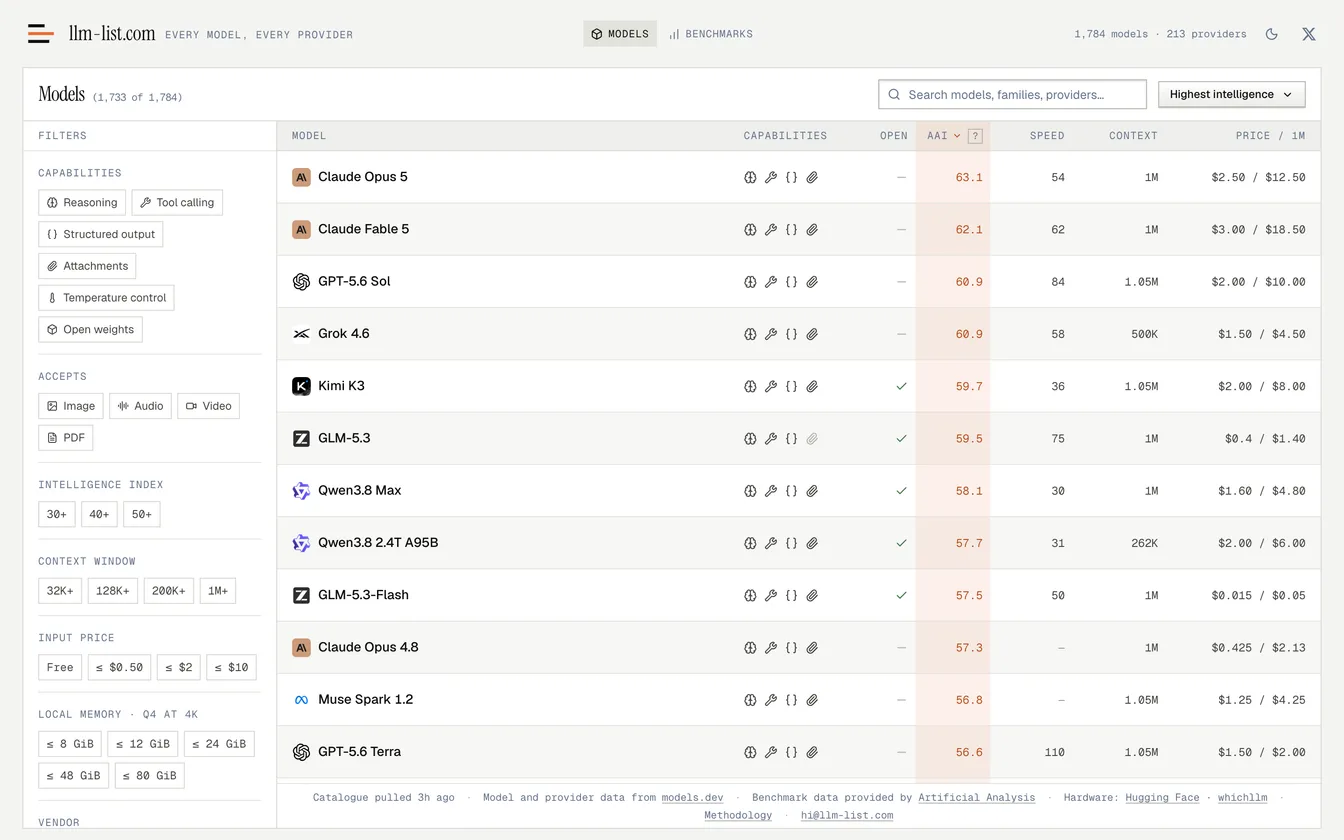Open the Highest intelligence sort dropdown
The width and height of the screenshot is (1344, 840).
click(1231, 95)
